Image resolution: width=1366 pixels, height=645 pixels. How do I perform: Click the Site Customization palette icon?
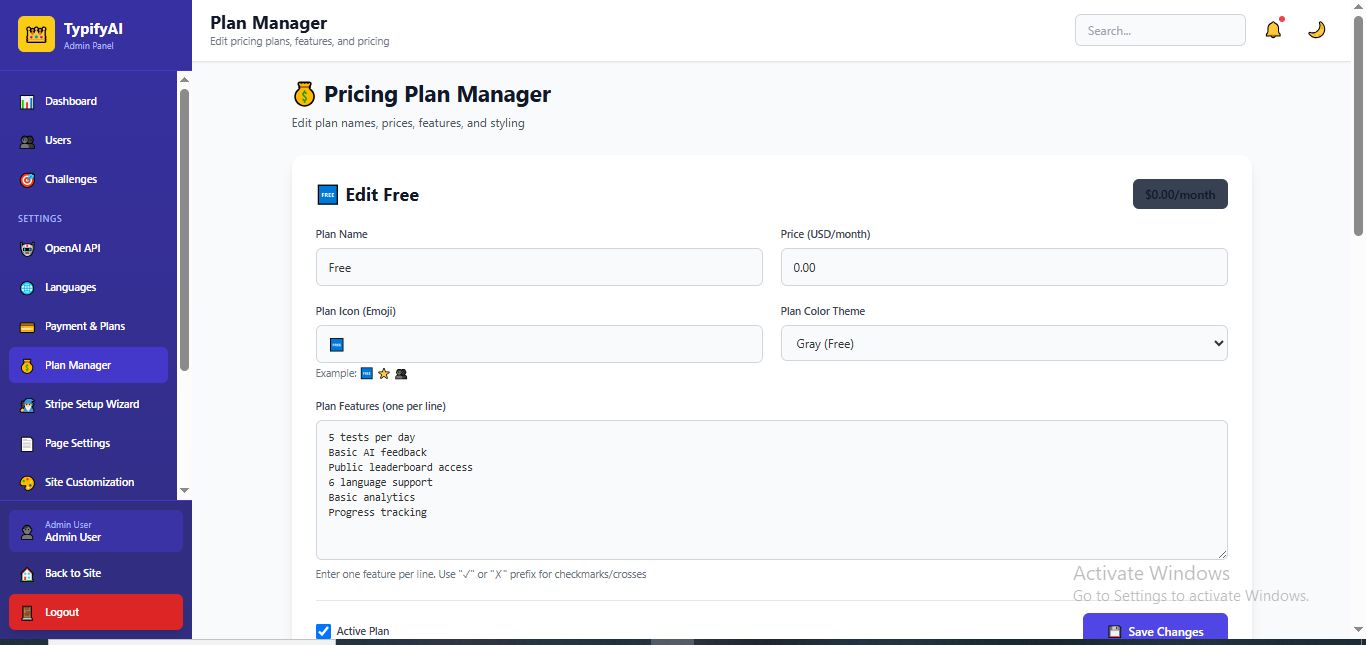click(x=27, y=483)
